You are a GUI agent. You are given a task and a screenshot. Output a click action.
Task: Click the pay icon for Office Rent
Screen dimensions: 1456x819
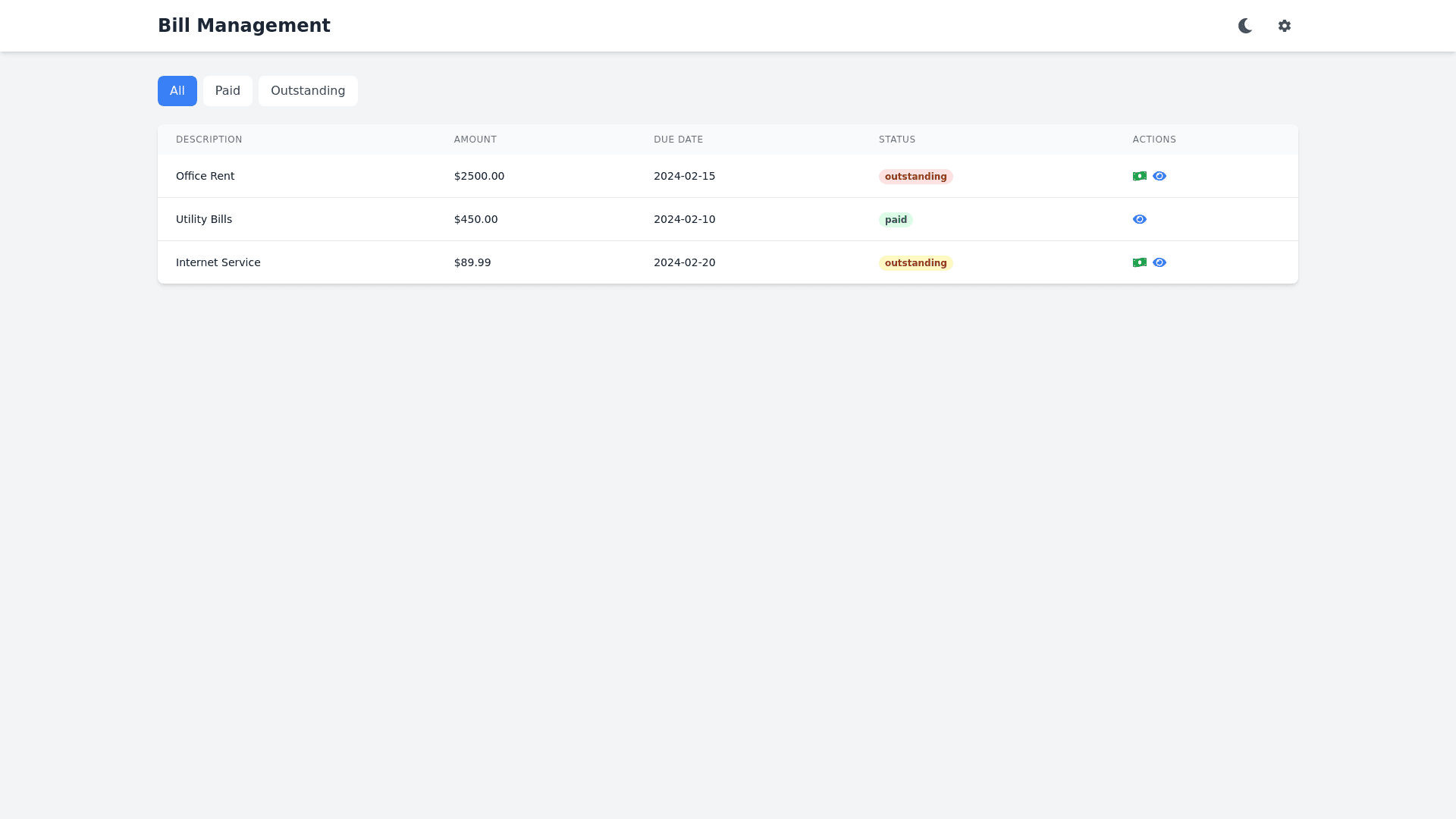pyautogui.click(x=1139, y=176)
